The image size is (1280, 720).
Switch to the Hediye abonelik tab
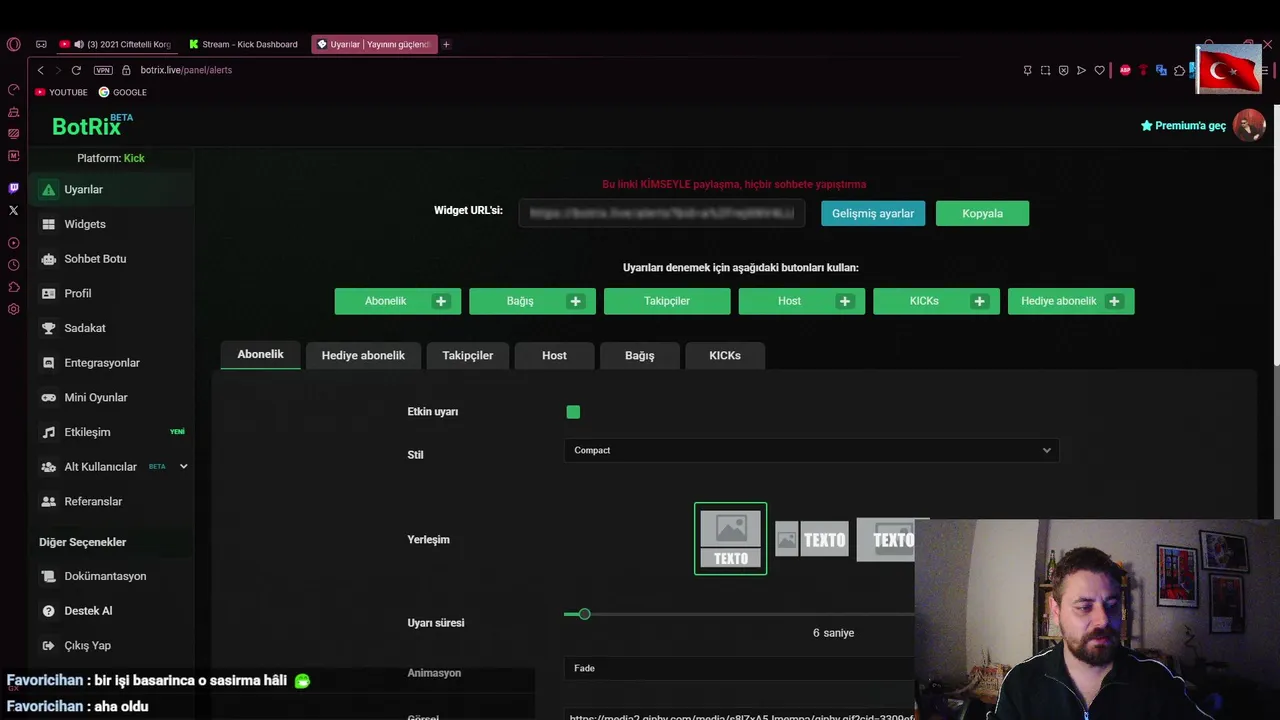click(363, 355)
